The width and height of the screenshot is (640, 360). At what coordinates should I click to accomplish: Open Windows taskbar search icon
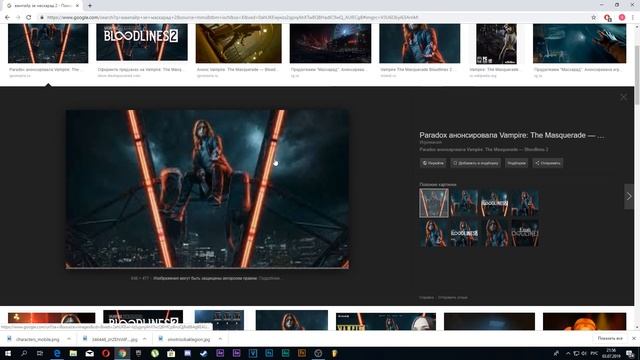click(24, 353)
